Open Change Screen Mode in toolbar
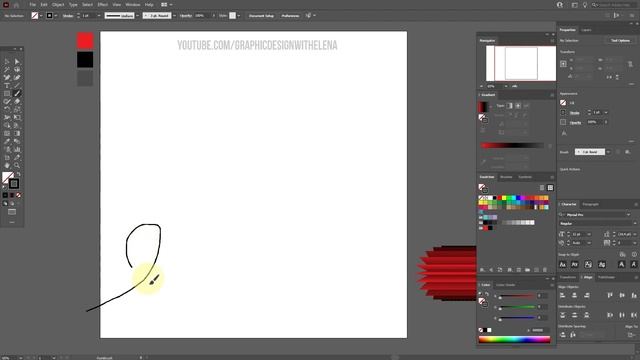640x360 pixels. pos(12,212)
